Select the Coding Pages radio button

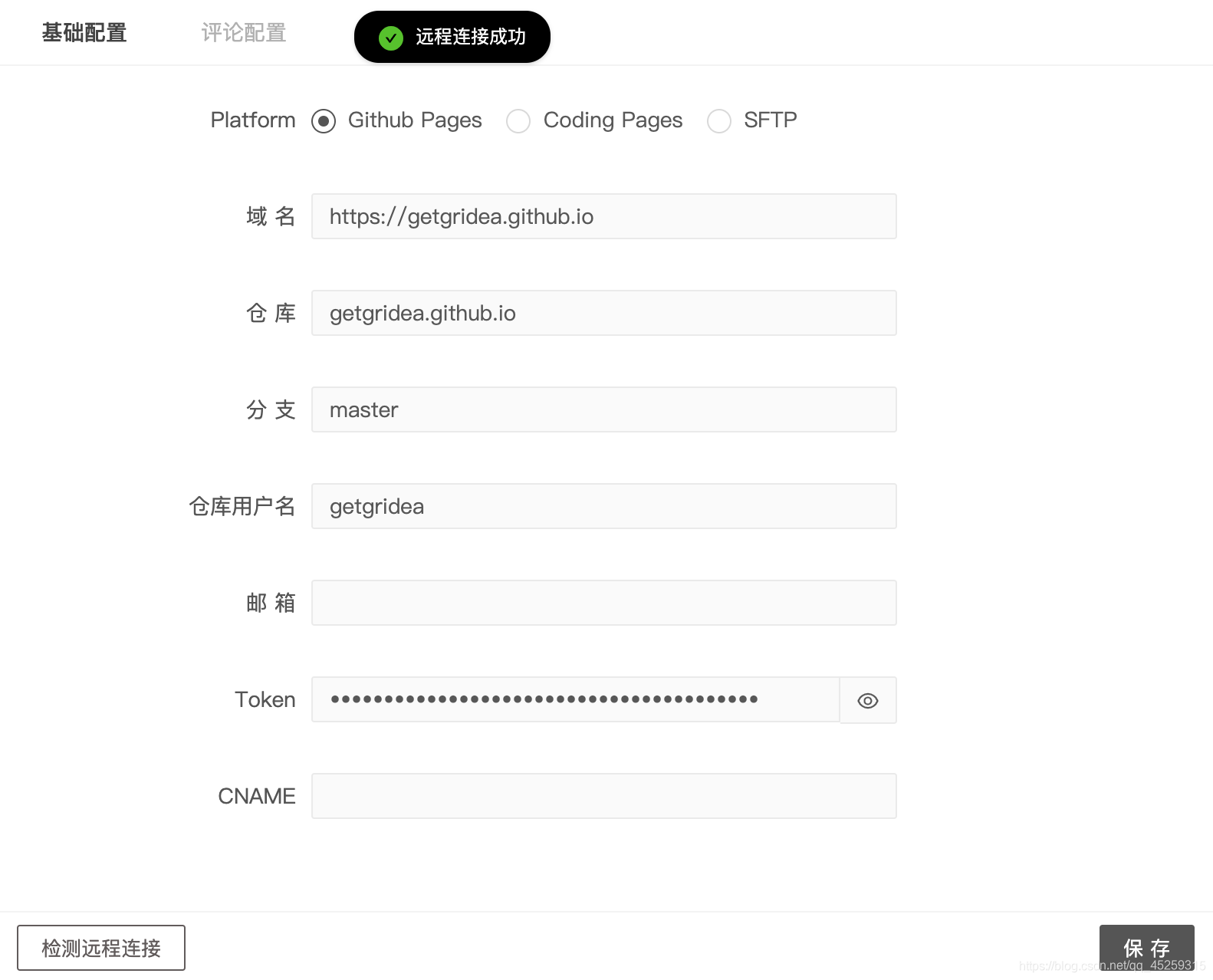click(x=518, y=120)
